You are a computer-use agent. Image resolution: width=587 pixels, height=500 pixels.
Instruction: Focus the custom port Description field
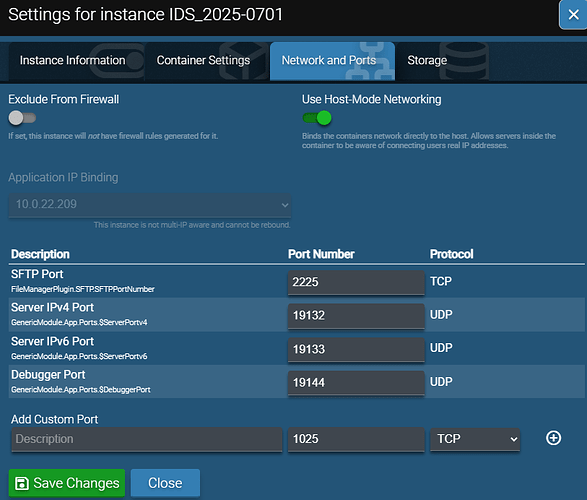147,439
